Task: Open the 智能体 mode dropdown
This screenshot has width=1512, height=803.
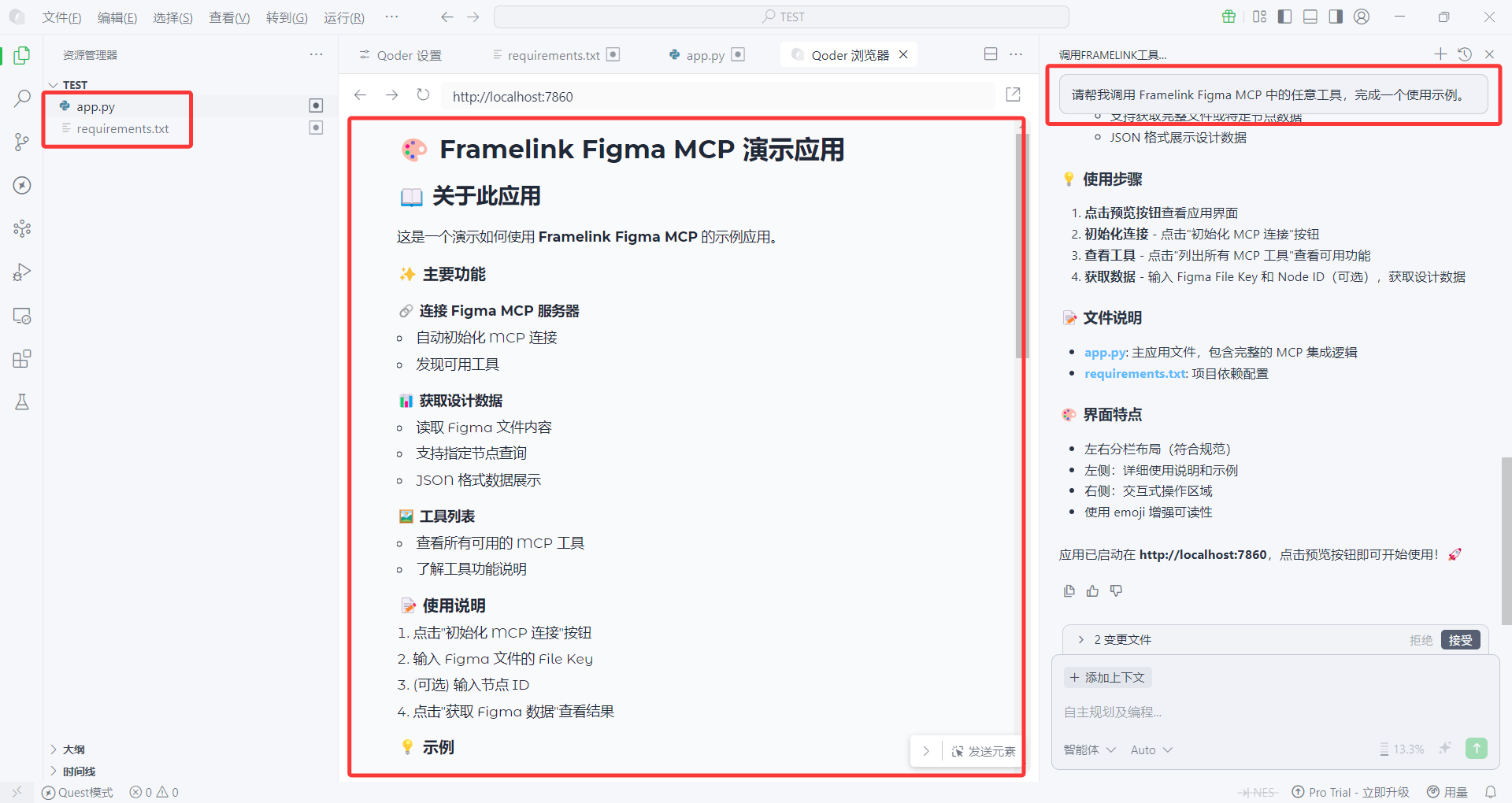Action: coord(1089,749)
